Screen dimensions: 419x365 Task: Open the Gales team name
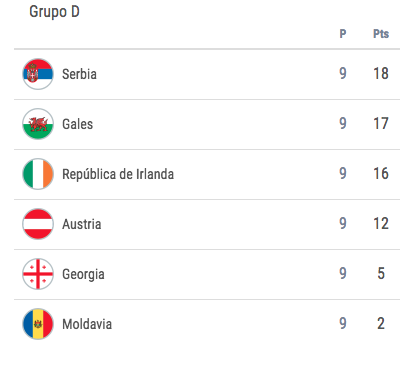point(77,124)
